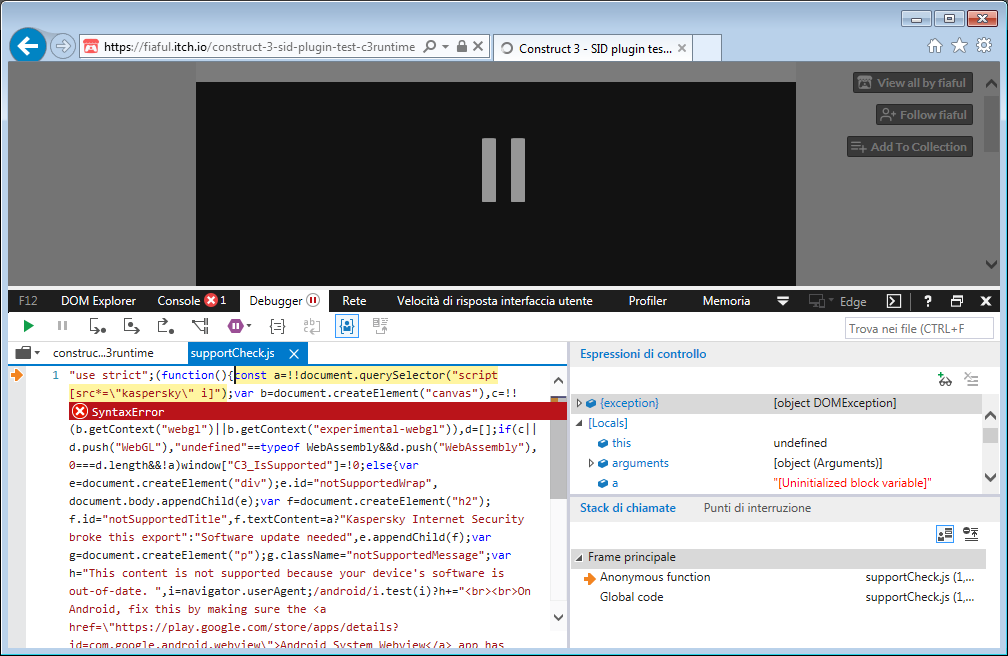
Task: Click the red error count badge on Console
Action: coord(211,300)
